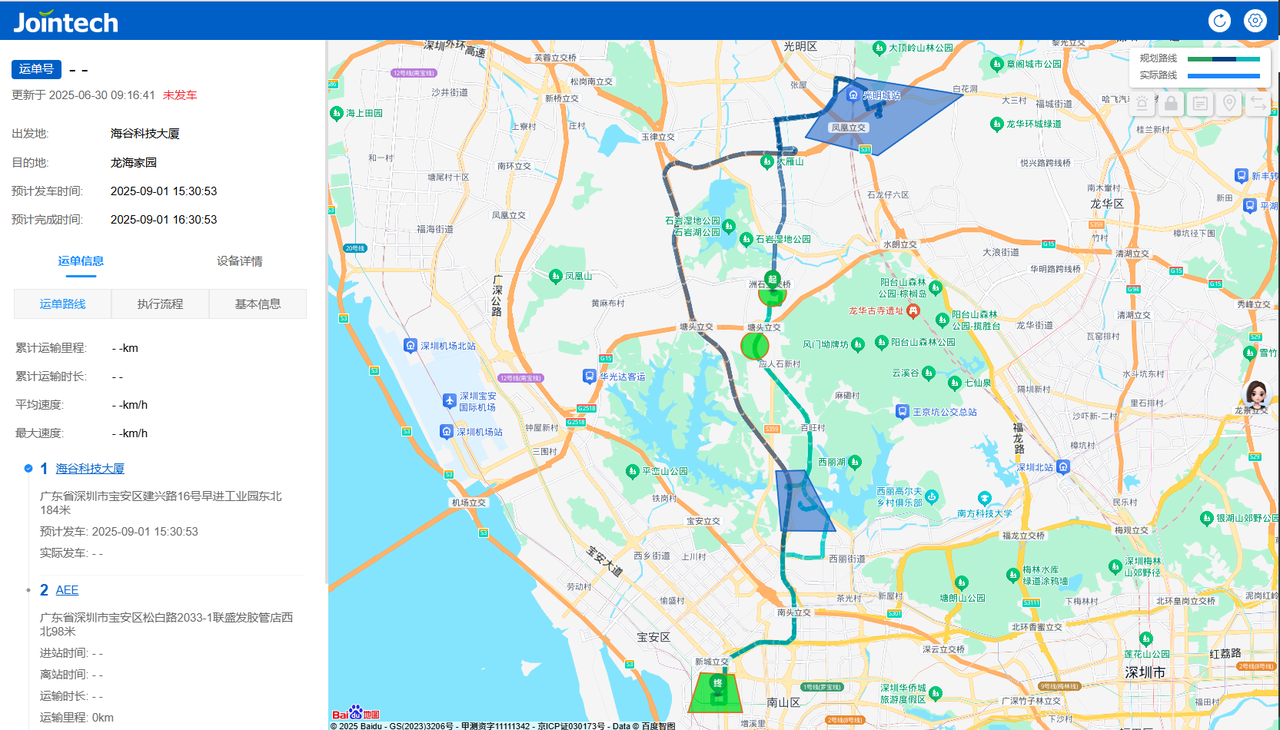Toggle the alarm siren map button
This screenshot has height=730, width=1280.
pos(1142,103)
